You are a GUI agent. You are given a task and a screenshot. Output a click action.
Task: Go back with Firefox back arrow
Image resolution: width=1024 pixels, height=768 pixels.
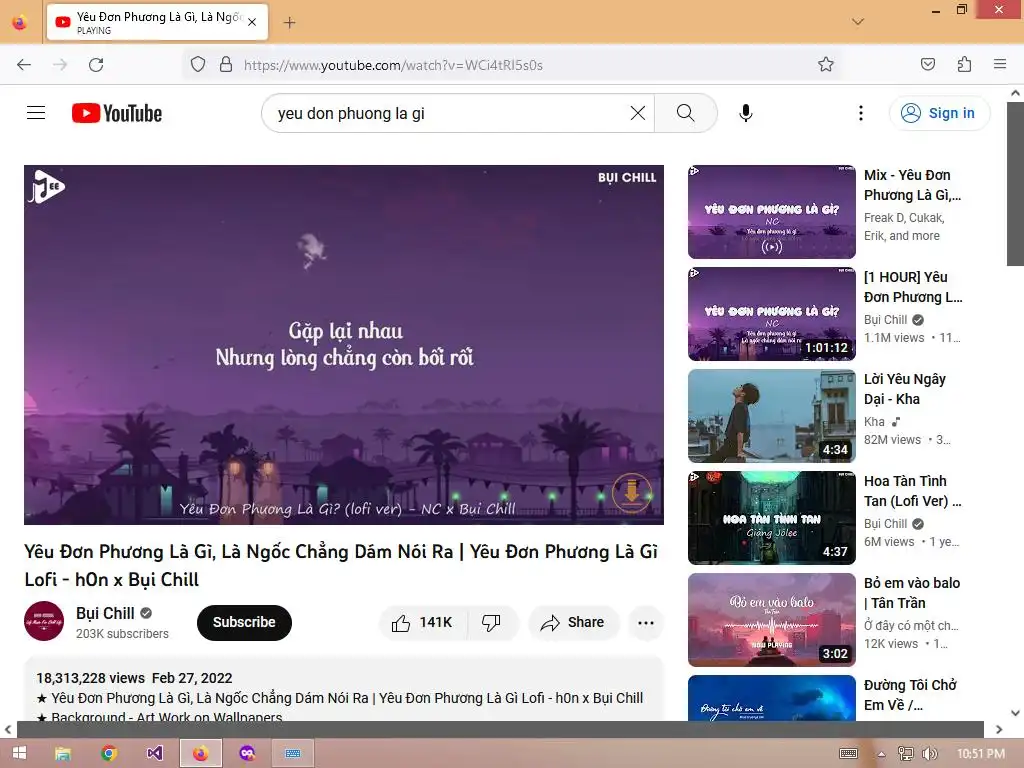click(24, 65)
